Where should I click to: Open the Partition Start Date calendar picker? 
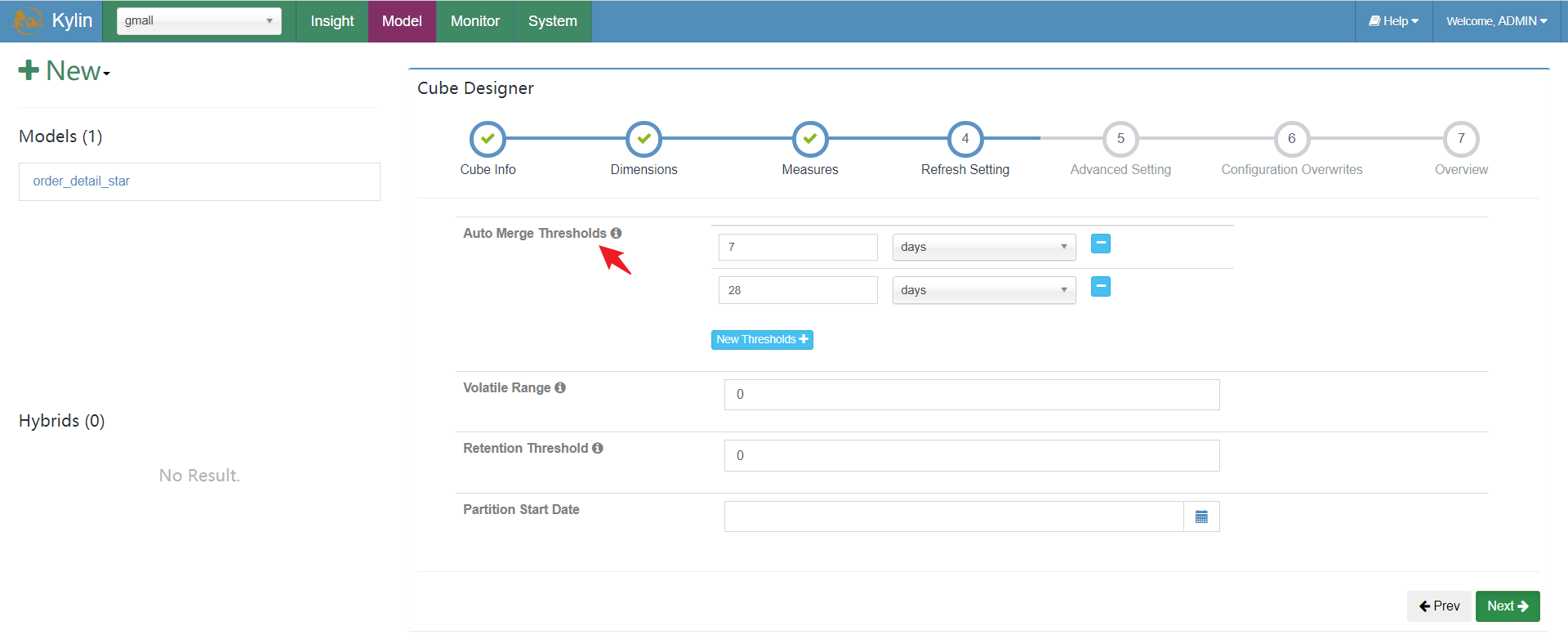pyautogui.click(x=1201, y=516)
